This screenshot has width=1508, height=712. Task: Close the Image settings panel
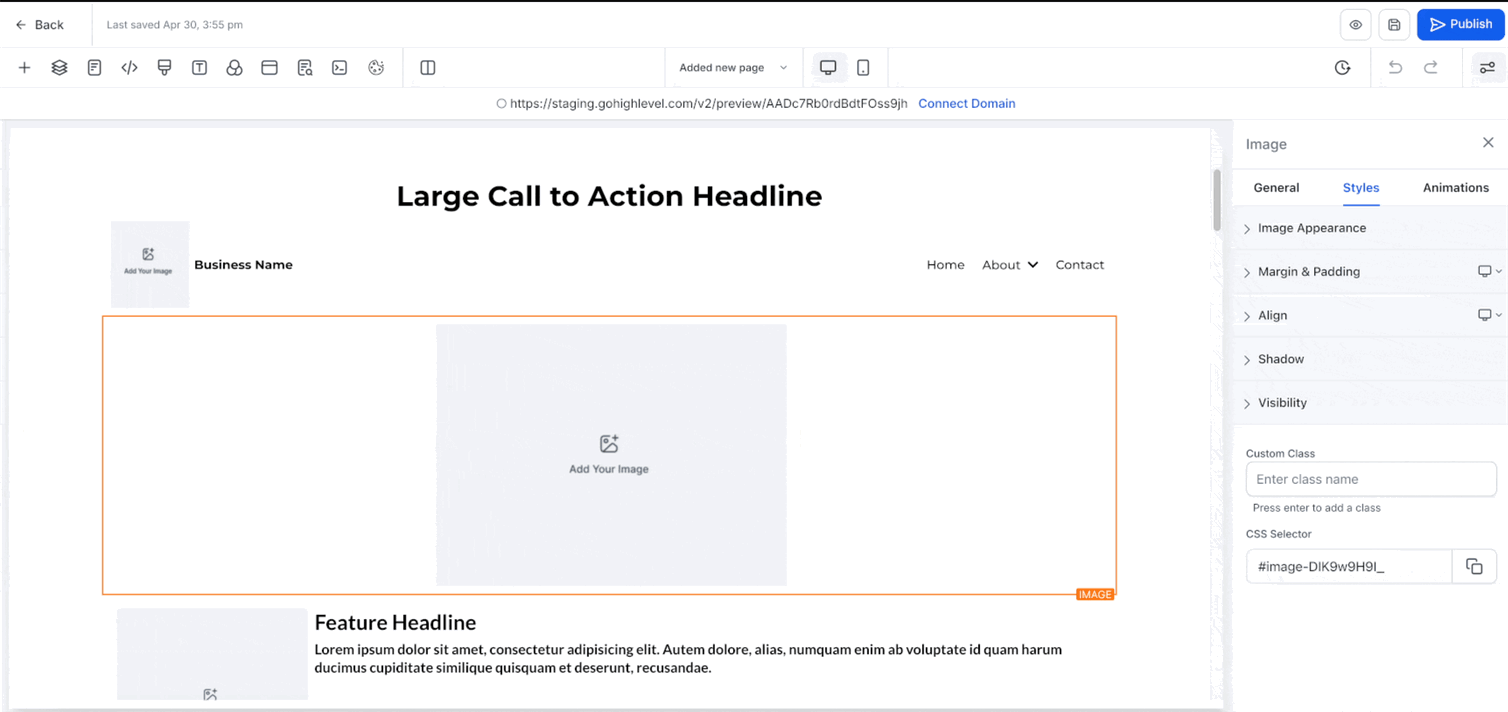[x=1488, y=143]
